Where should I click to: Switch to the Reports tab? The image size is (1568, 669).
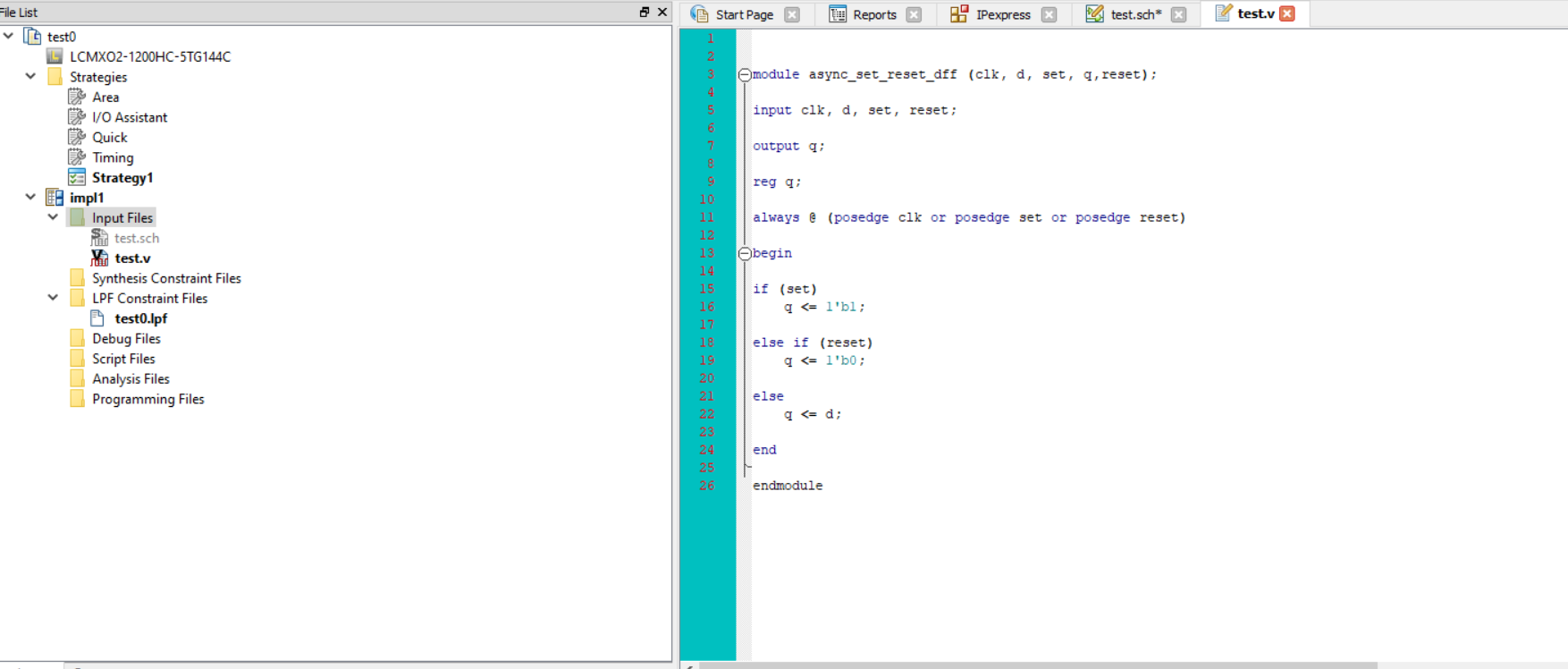(x=874, y=14)
